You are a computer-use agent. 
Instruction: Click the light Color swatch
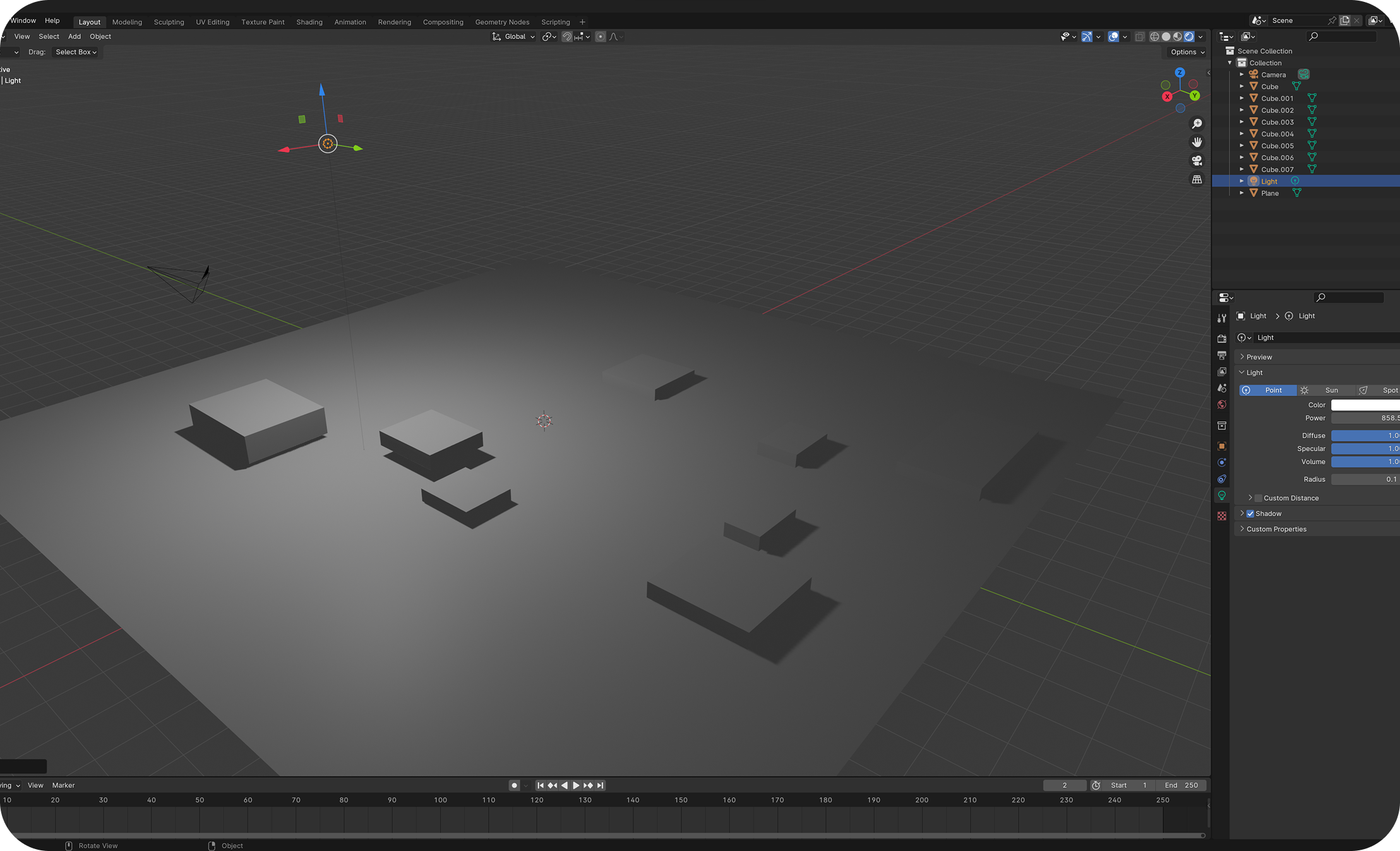1365,405
